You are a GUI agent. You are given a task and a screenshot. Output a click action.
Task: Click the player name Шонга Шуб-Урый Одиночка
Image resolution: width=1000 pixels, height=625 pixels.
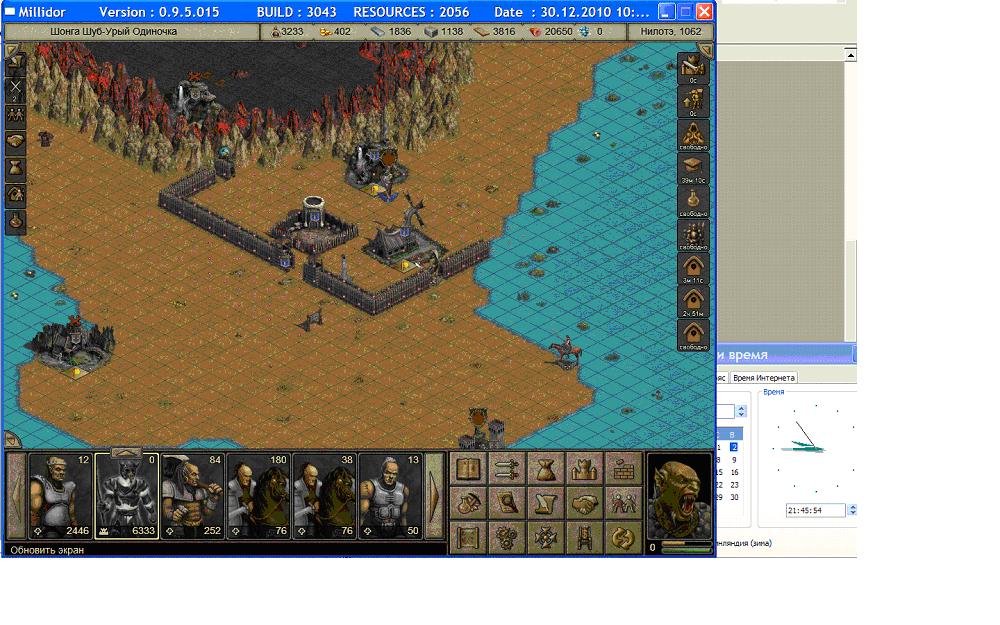pos(113,31)
